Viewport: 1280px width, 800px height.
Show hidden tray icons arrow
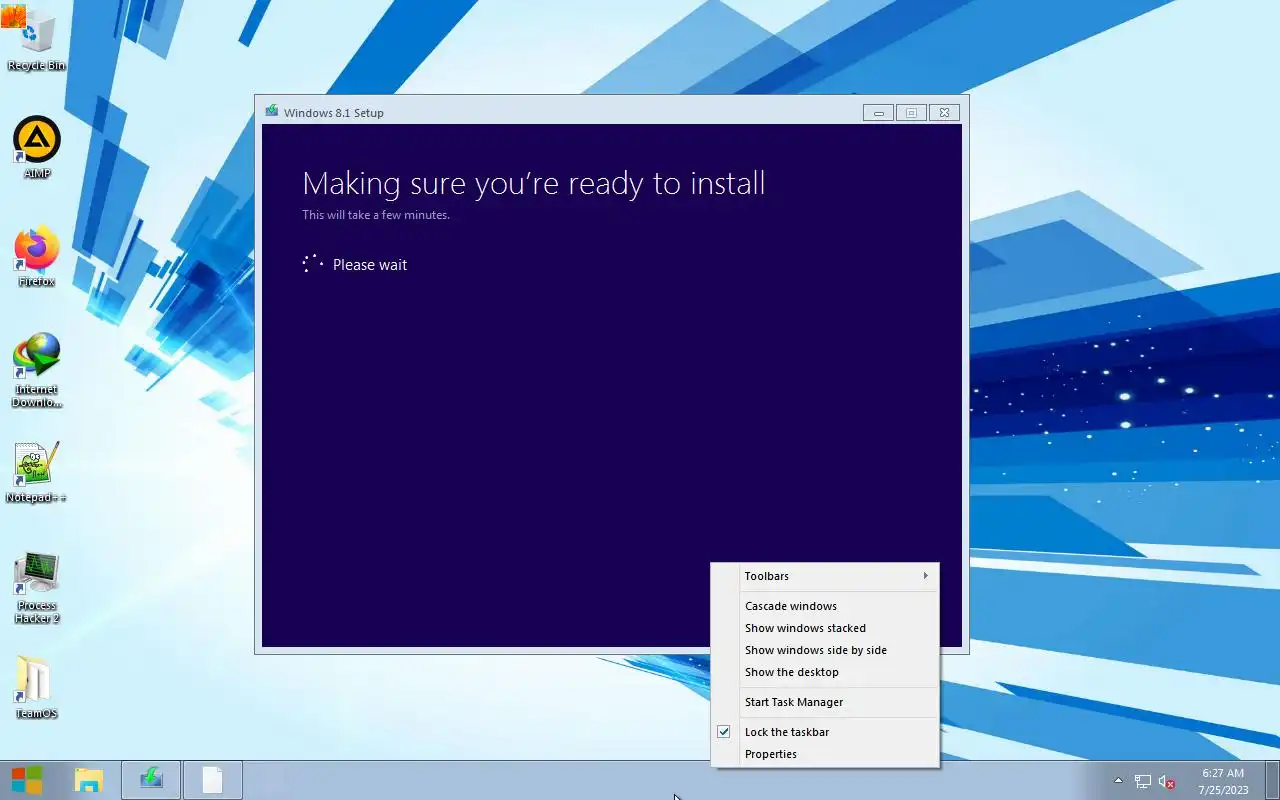point(1118,781)
